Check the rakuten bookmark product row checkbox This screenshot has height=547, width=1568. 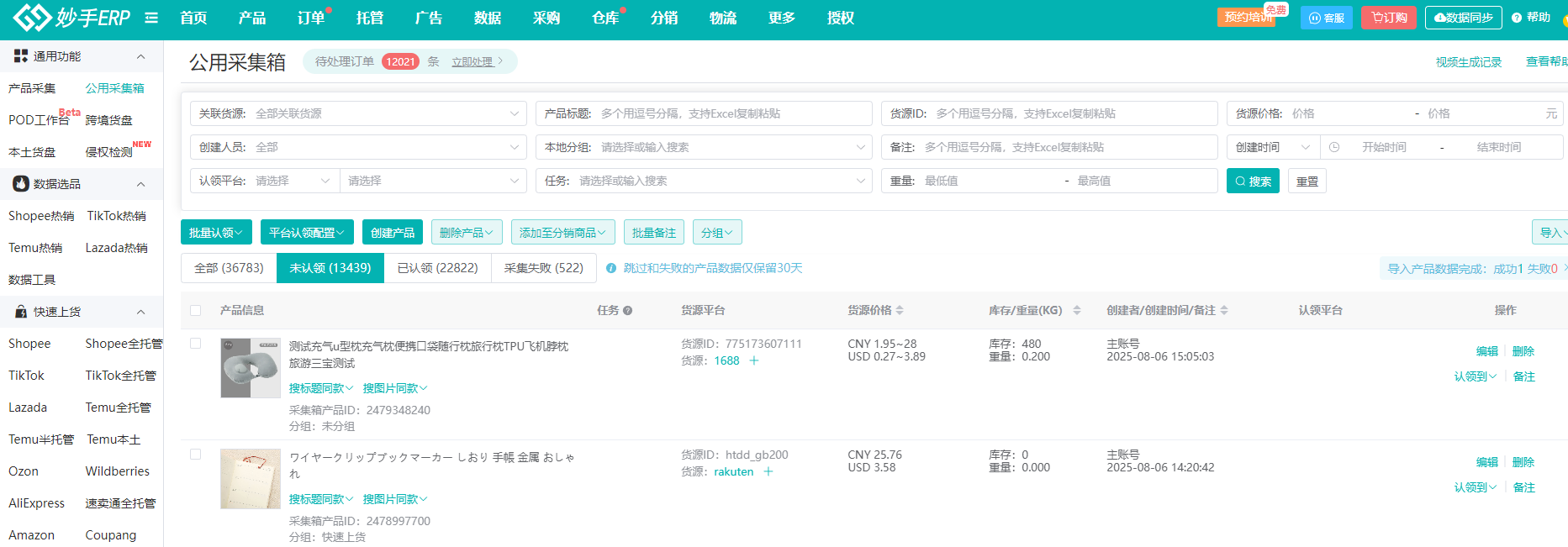[196, 455]
